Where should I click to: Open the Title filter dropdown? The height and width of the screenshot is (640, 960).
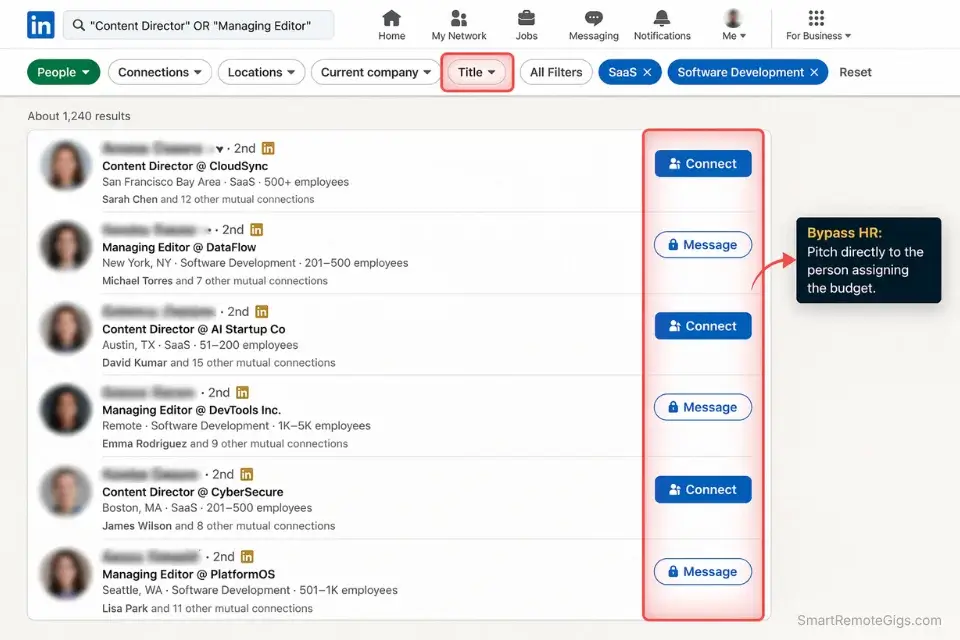coord(477,71)
